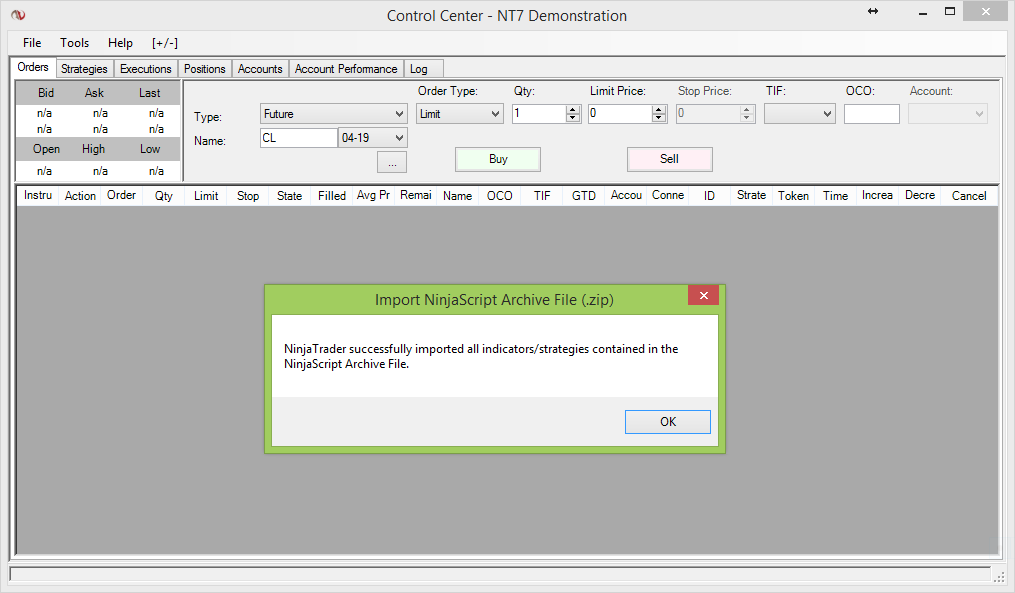Open the Tools menu
The image size is (1015, 593).
tap(74, 43)
